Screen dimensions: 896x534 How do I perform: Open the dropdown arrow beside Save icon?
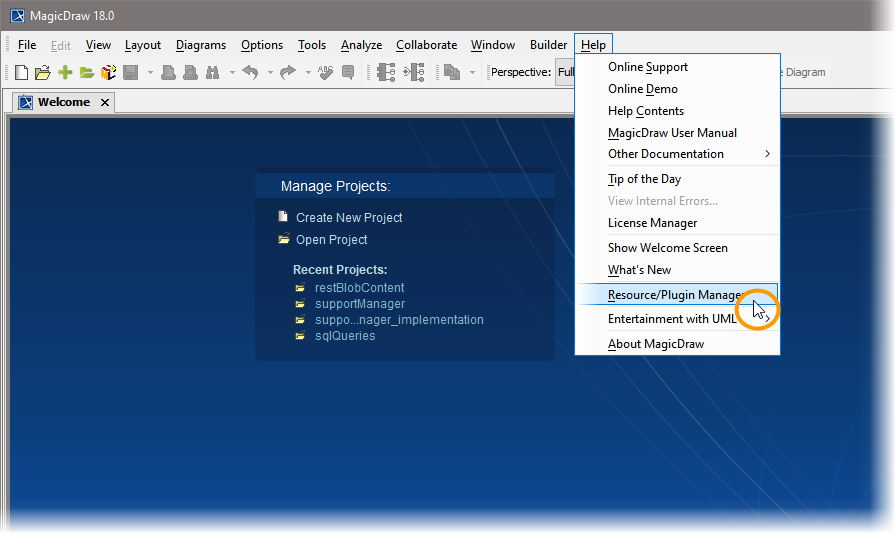pyautogui.click(x=150, y=72)
